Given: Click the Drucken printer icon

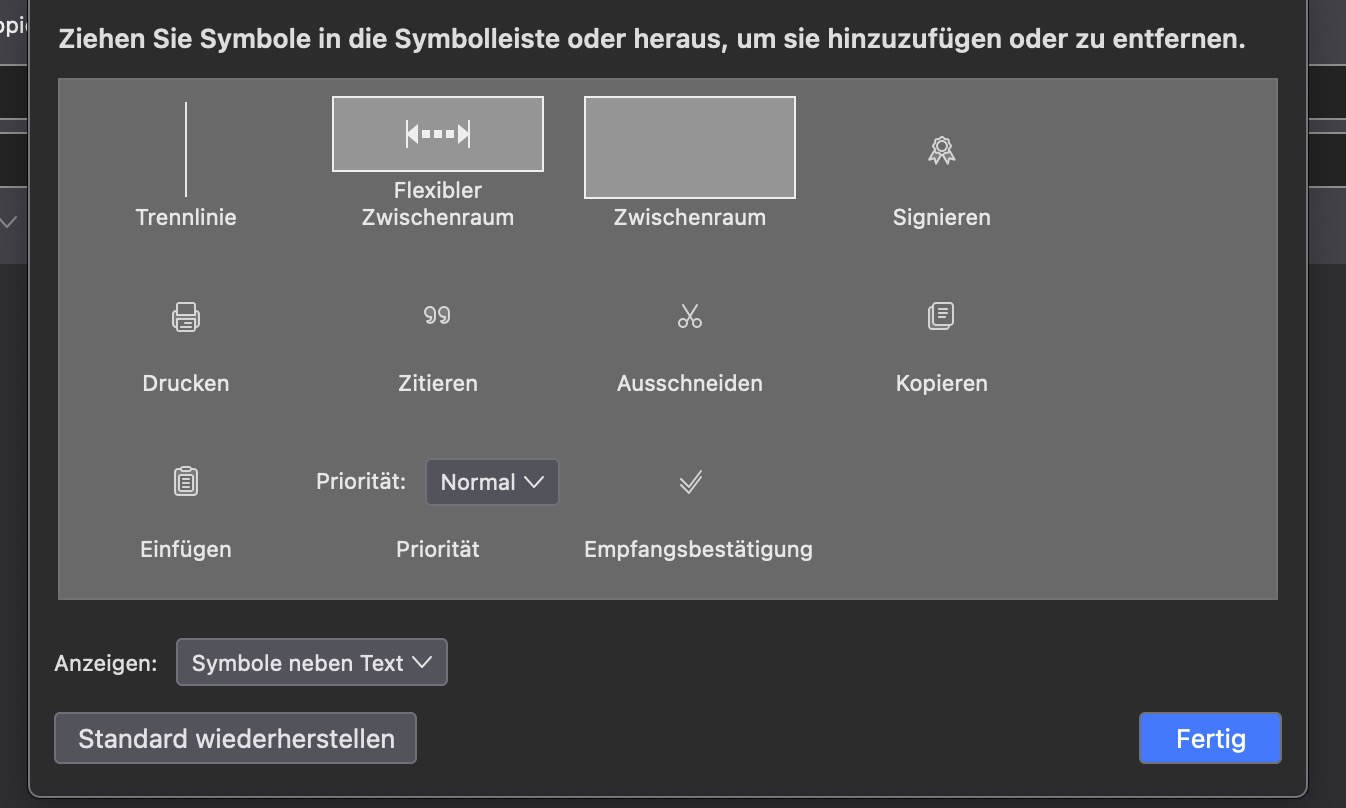Looking at the screenshot, I should 186,317.
